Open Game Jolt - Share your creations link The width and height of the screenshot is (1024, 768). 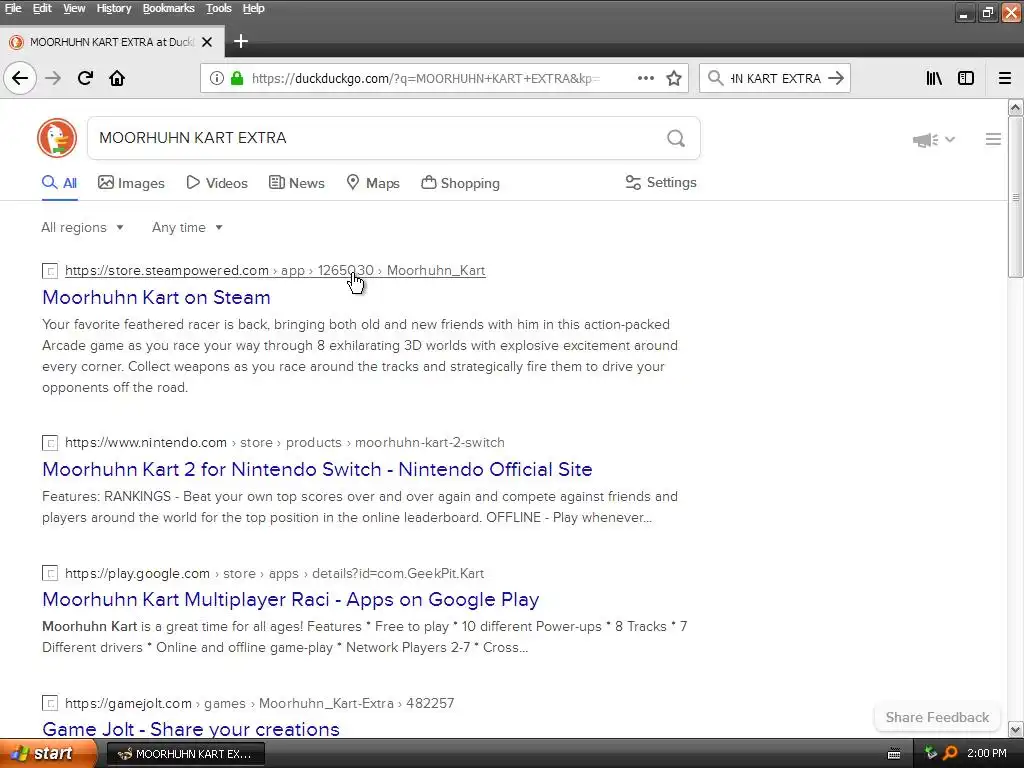point(191,729)
